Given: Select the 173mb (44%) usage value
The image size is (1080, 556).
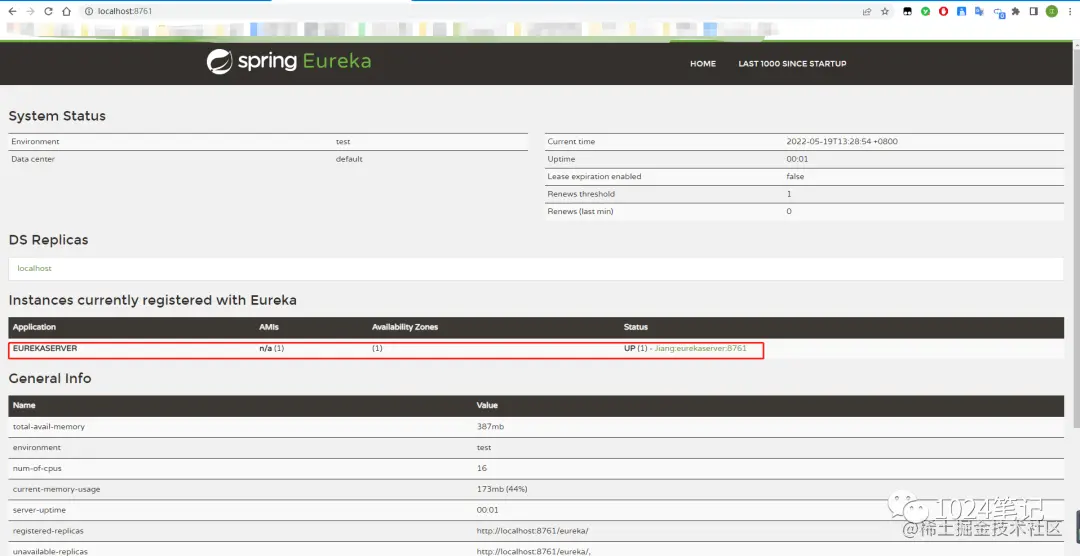Looking at the screenshot, I should [502, 489].
